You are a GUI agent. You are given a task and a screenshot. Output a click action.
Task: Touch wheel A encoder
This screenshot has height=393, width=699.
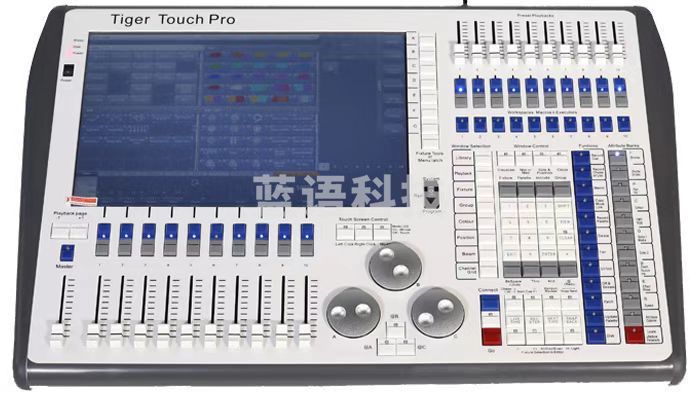354,312
